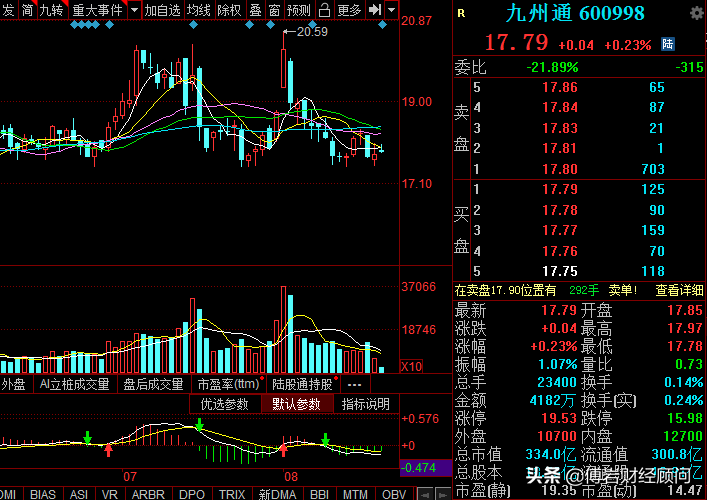Click the 委比 value -21.89%
707x500 pixels.
(x=552, y=68)
